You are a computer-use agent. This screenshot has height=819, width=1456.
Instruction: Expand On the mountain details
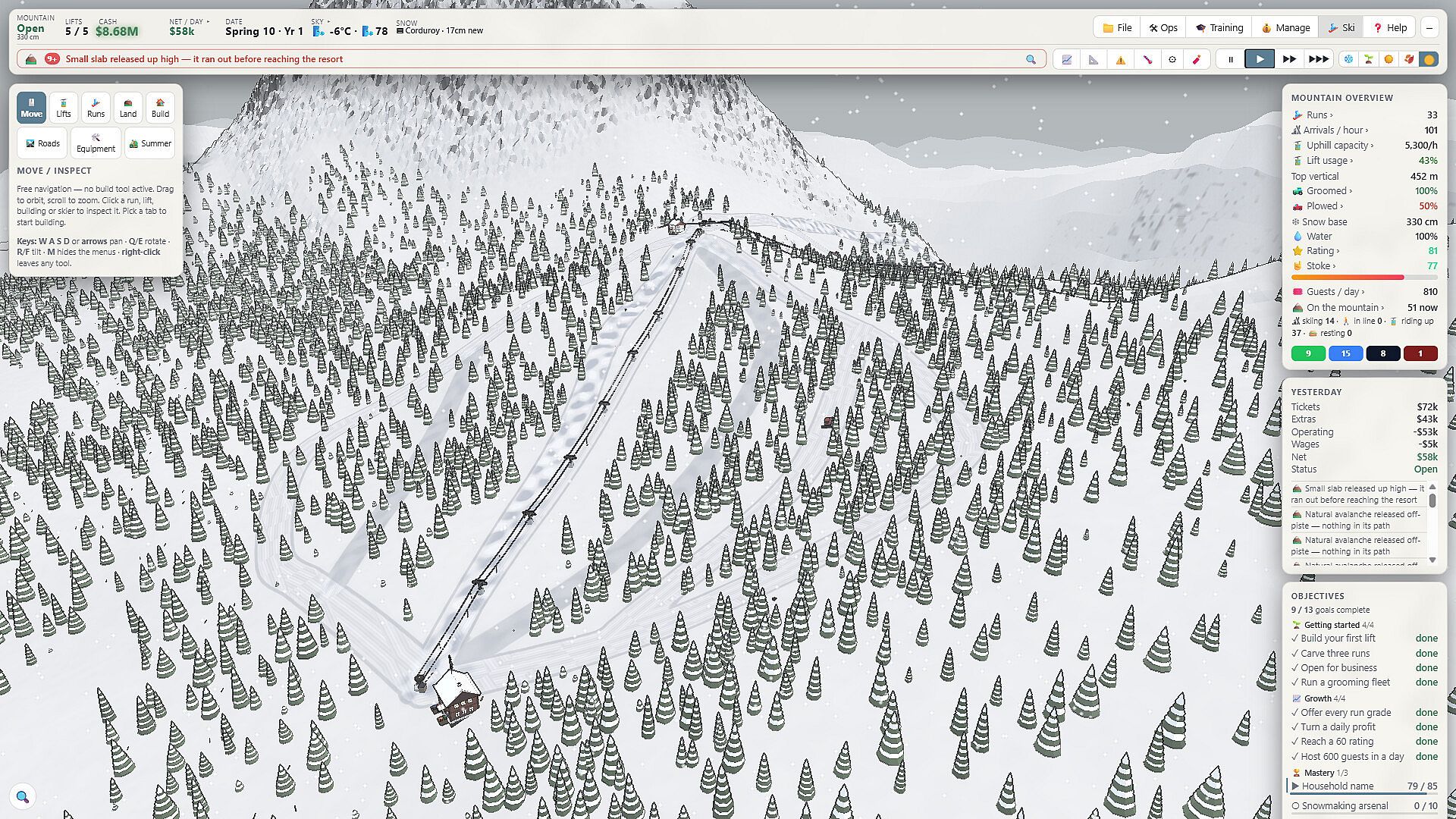1364,308
